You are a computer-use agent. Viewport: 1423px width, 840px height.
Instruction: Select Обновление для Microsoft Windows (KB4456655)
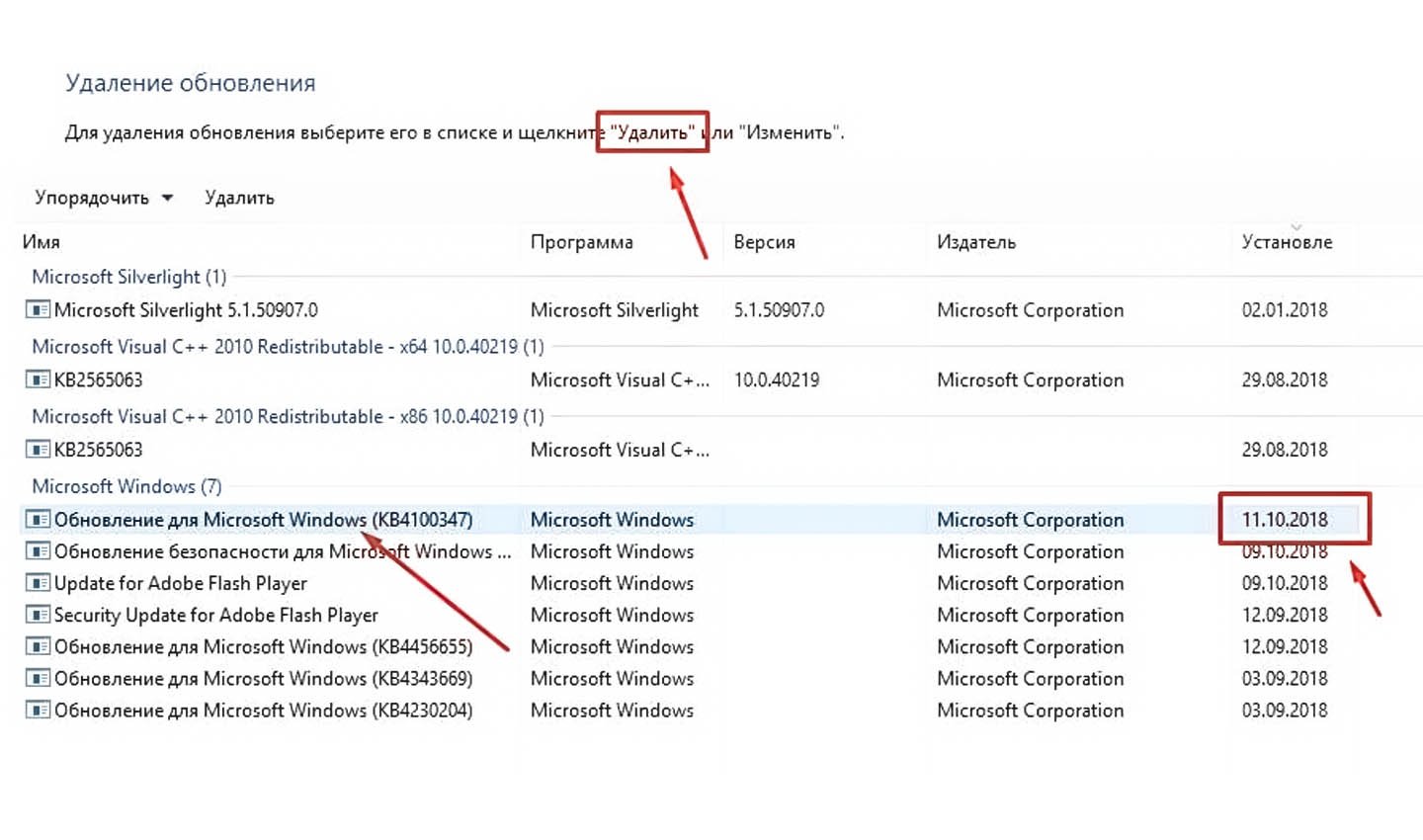point(263,647)
